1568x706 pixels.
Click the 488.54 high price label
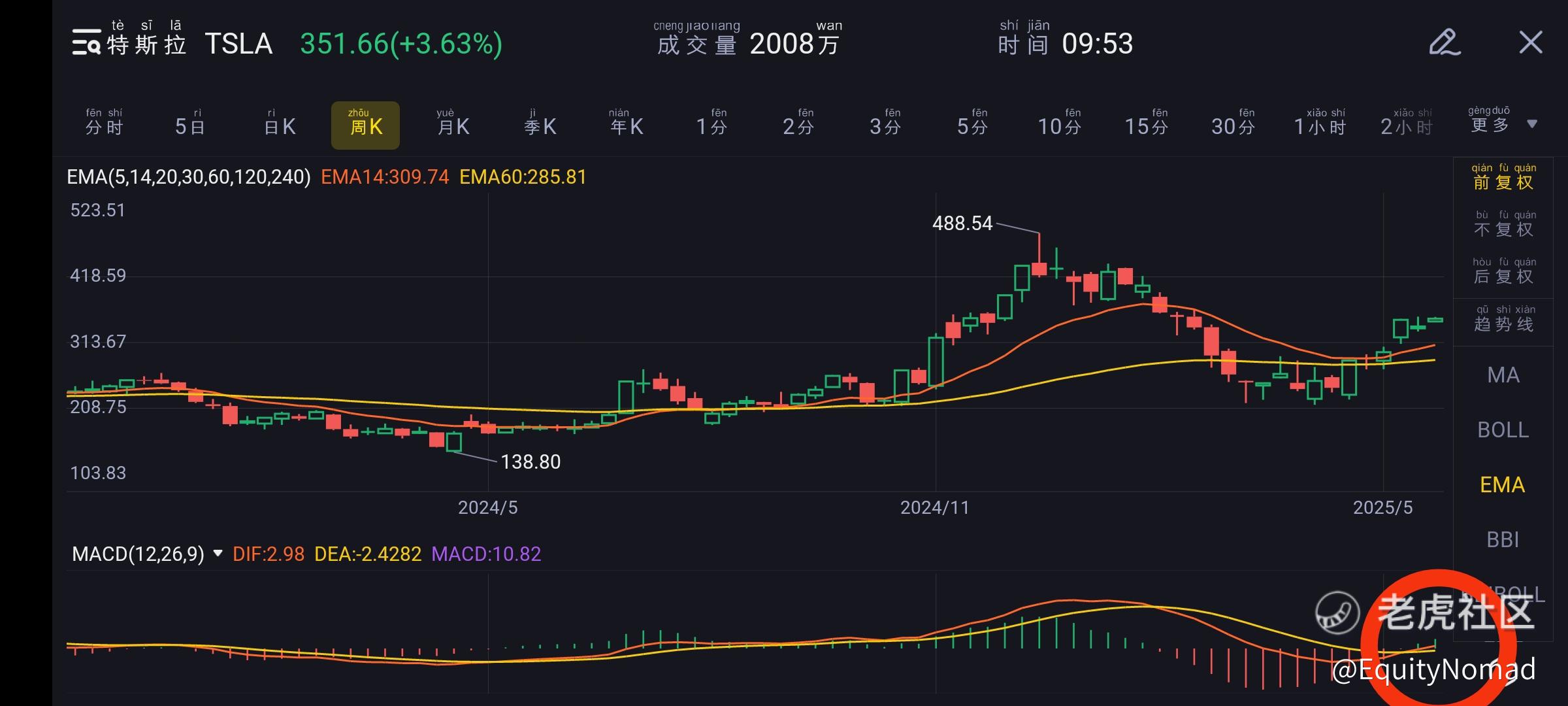pyautogui.click(x=962, y=224)
